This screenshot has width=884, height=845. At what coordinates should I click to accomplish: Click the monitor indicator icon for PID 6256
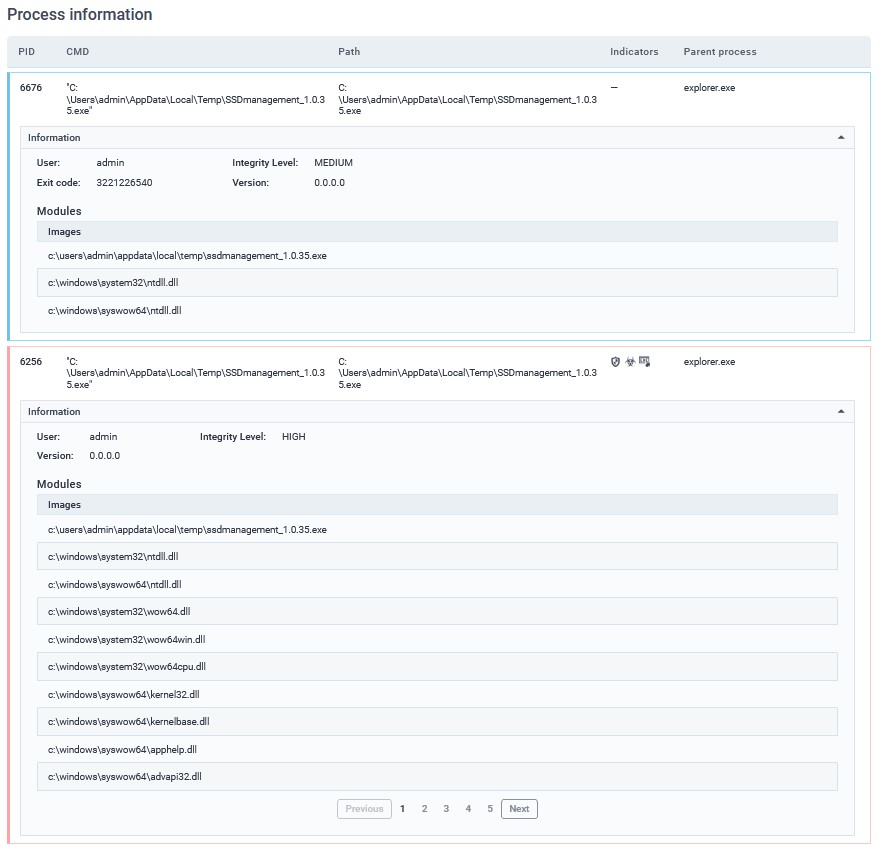click(644, 362)
